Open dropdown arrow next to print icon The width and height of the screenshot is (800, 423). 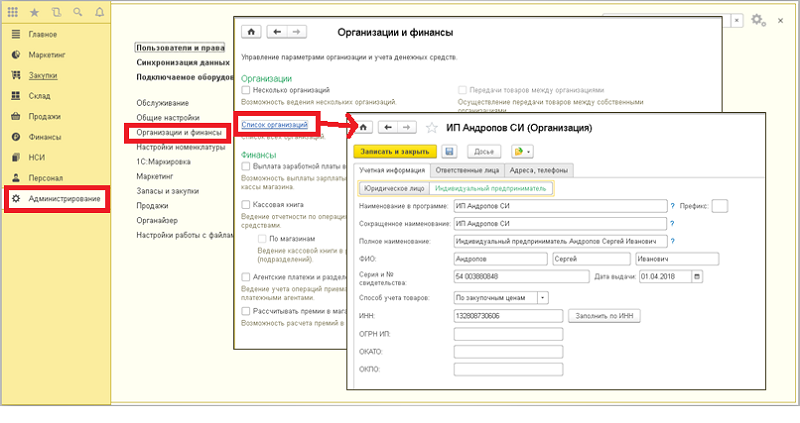coord(529,152)
